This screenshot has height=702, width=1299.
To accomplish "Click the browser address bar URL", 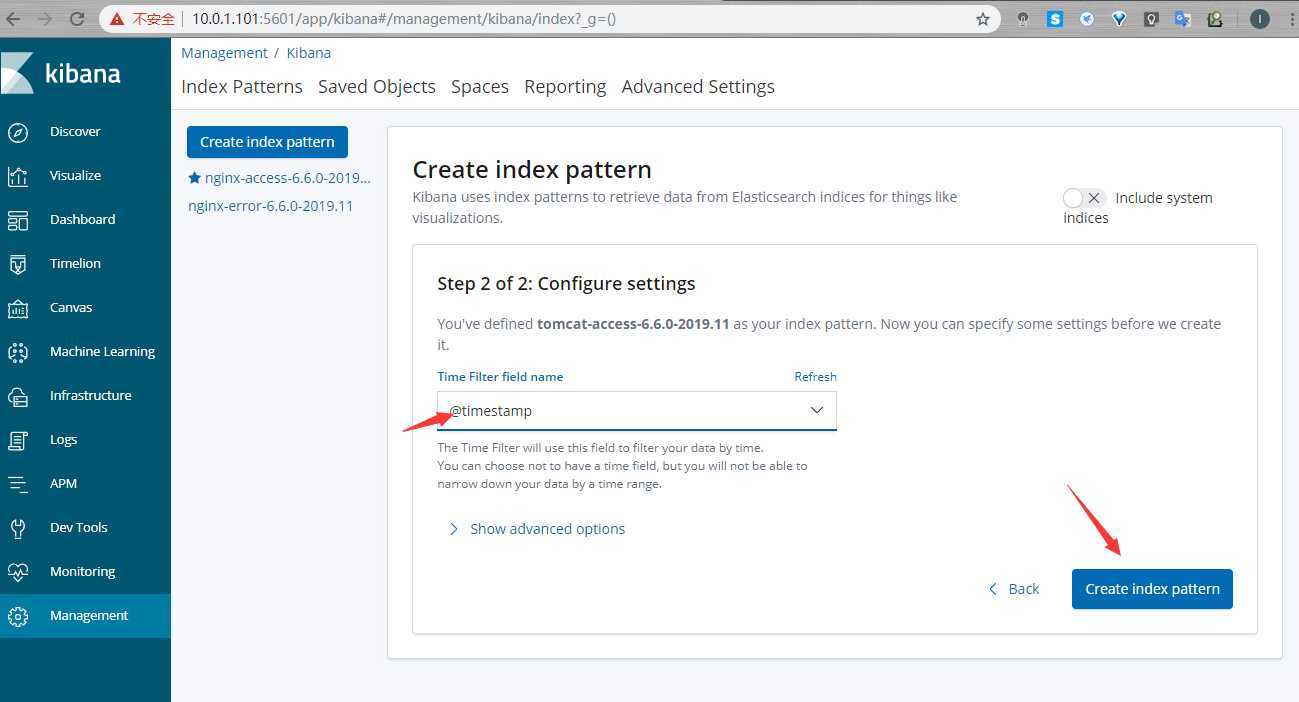I will coord(403,19).
